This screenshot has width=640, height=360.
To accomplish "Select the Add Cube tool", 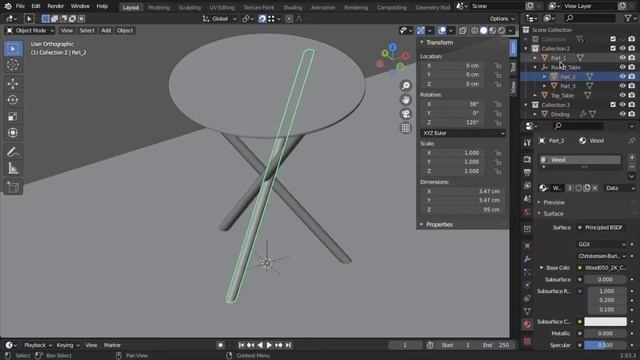I will click(13, 188).
